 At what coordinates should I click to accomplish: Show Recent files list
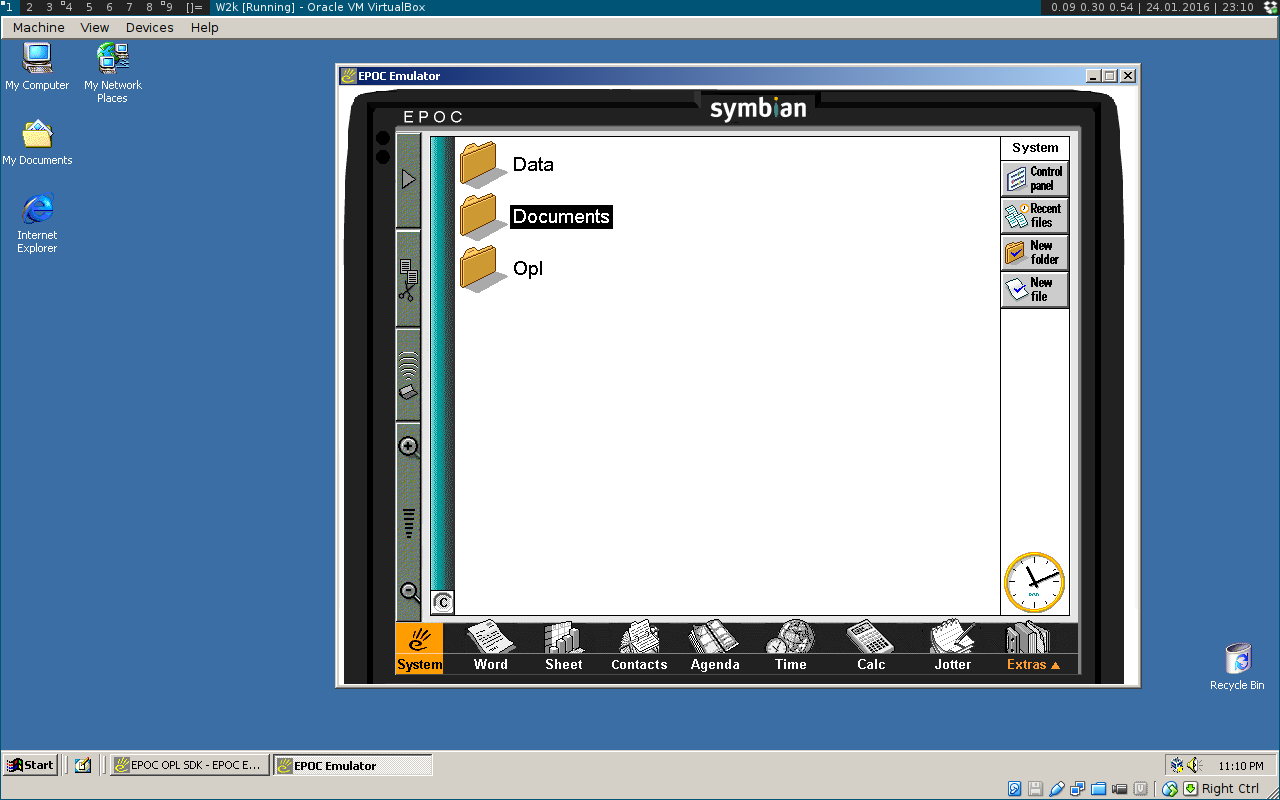(x=1035, y=216)
